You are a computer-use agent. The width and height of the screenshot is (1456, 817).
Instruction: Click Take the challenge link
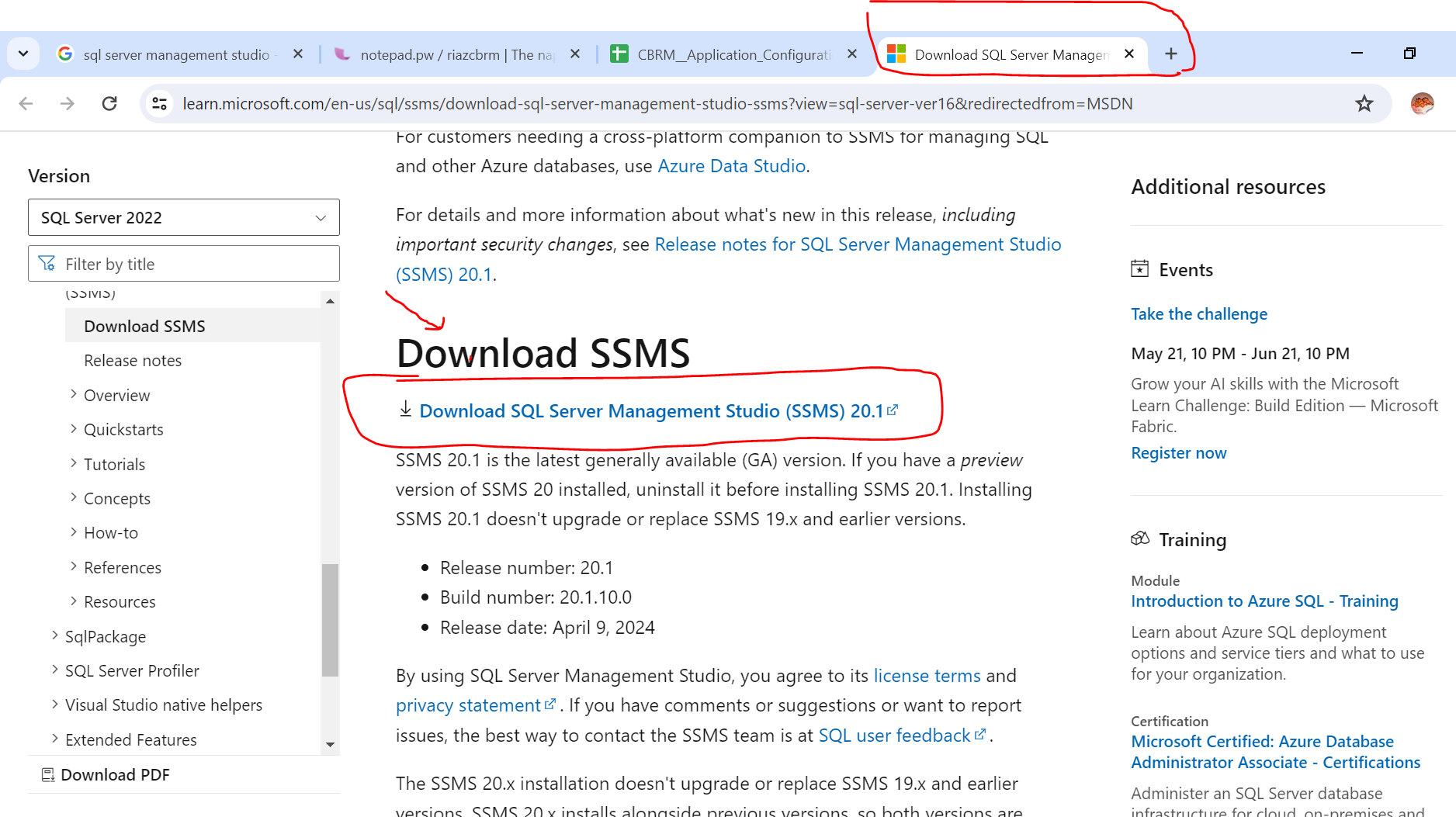pos(1199,314)
